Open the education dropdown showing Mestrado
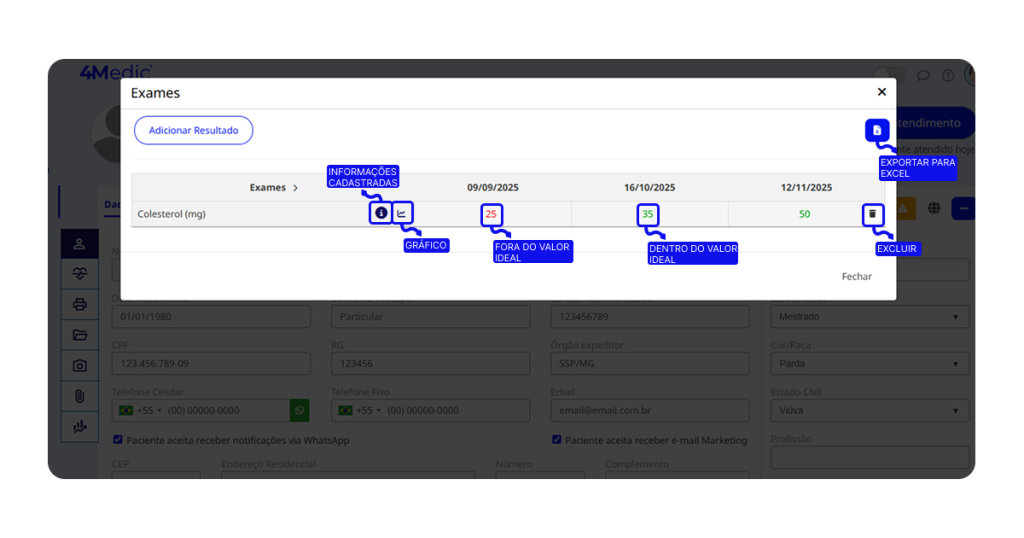The image size is (1024, 538). (868, 317)
